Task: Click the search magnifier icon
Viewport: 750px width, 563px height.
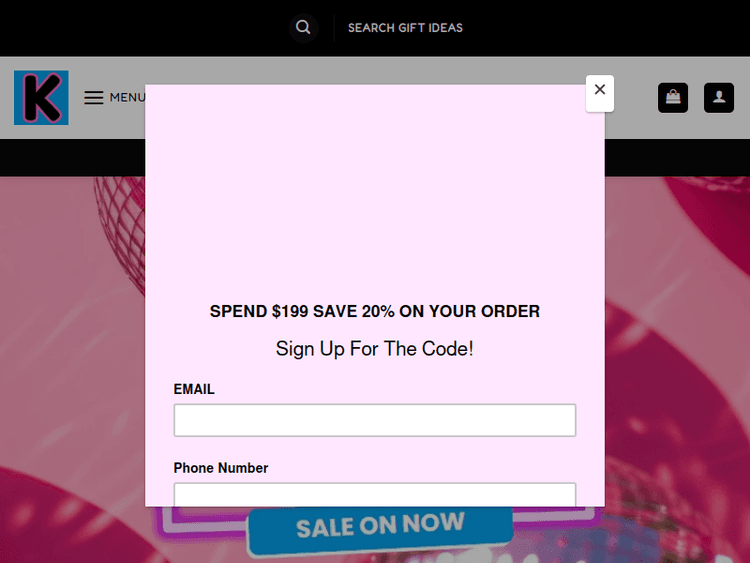Action: tap(303, 28)
